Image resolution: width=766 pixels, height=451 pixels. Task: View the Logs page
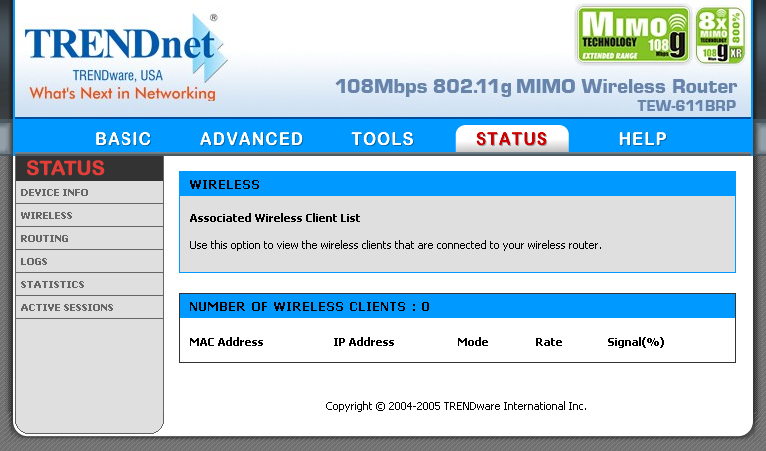point(89,261)
